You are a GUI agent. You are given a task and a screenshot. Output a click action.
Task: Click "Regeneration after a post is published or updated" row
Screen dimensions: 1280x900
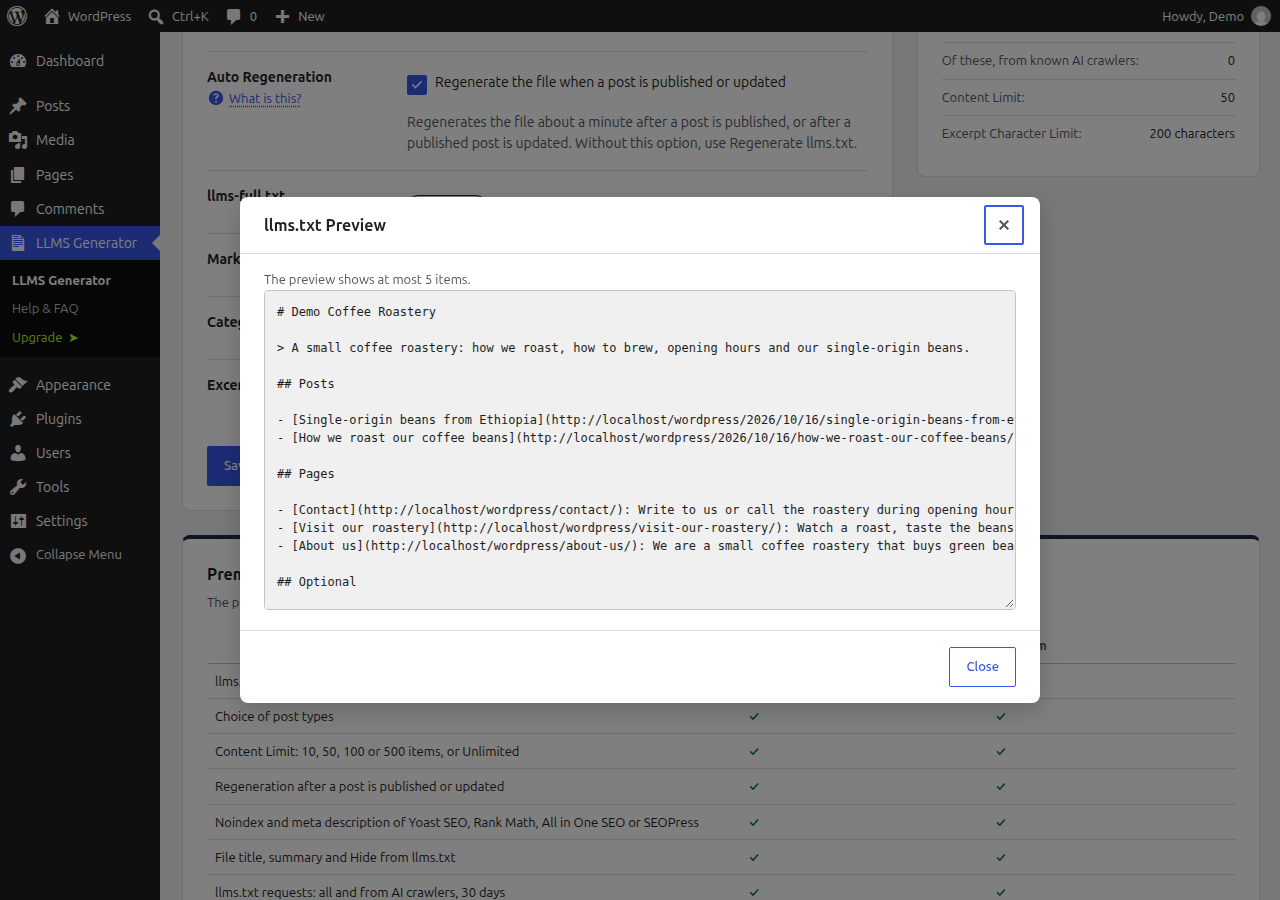[359, 786]
